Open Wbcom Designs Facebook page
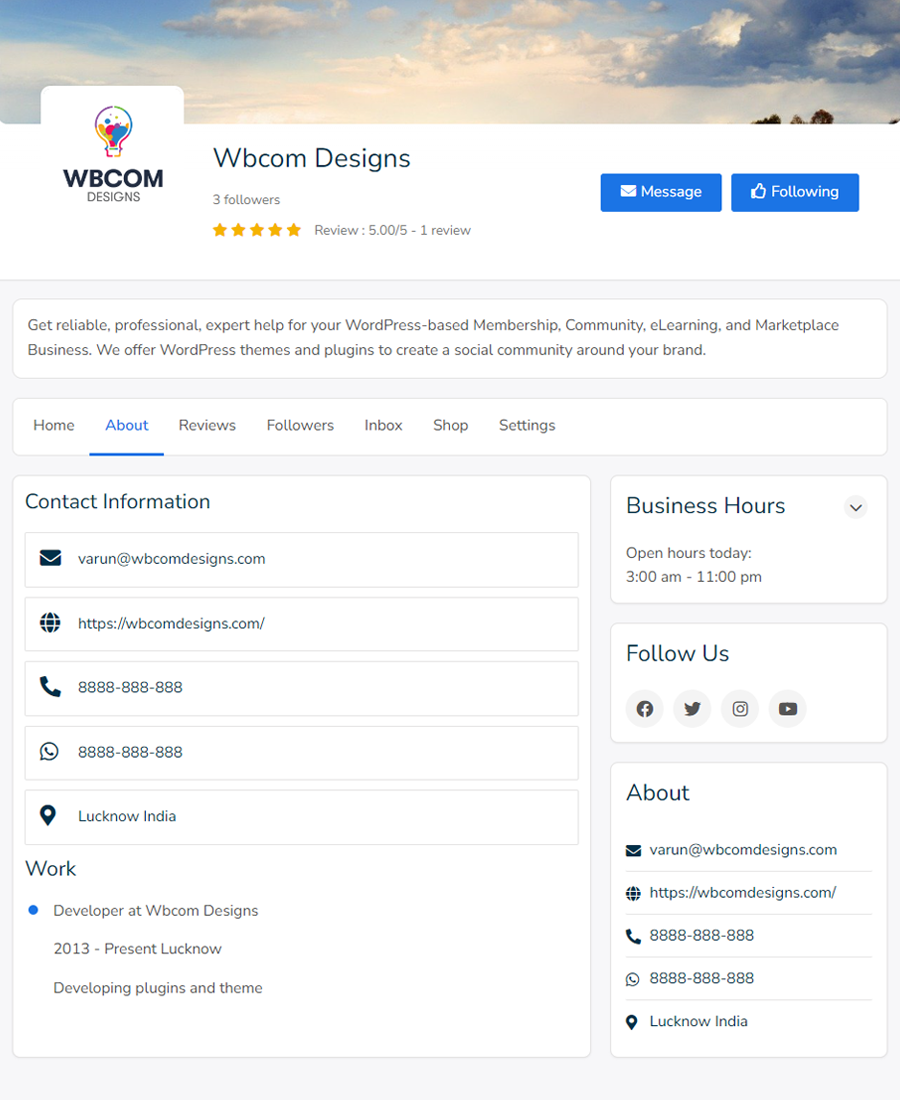Screen dimensions: 900x1100 (644, 708)
